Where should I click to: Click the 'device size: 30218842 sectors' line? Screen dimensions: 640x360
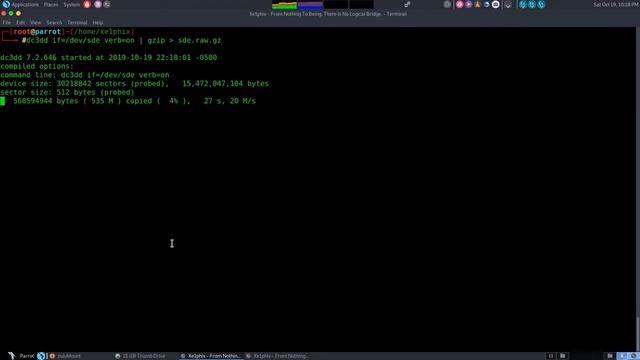[134, 84]
